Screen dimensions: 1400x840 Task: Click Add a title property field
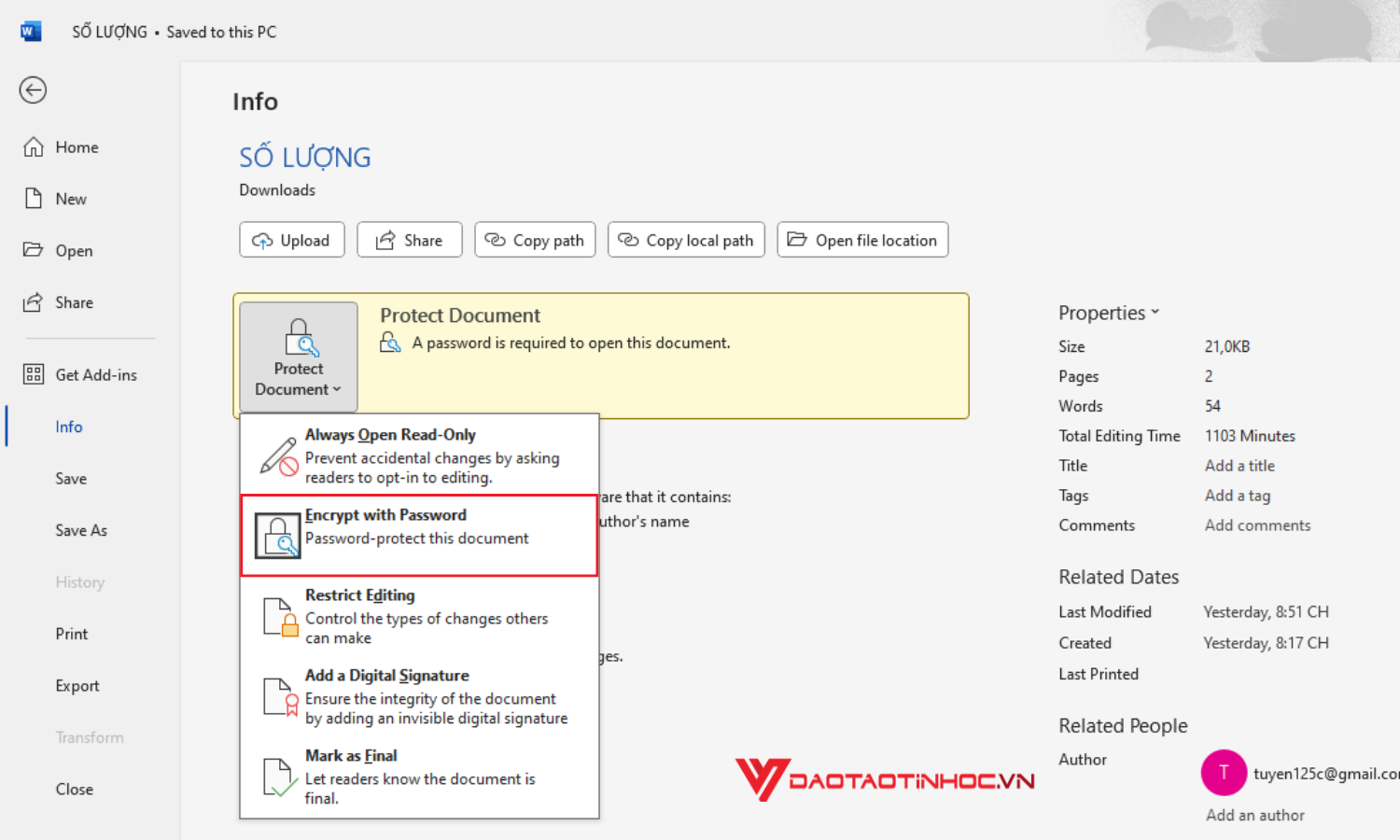click(1239, 465)
